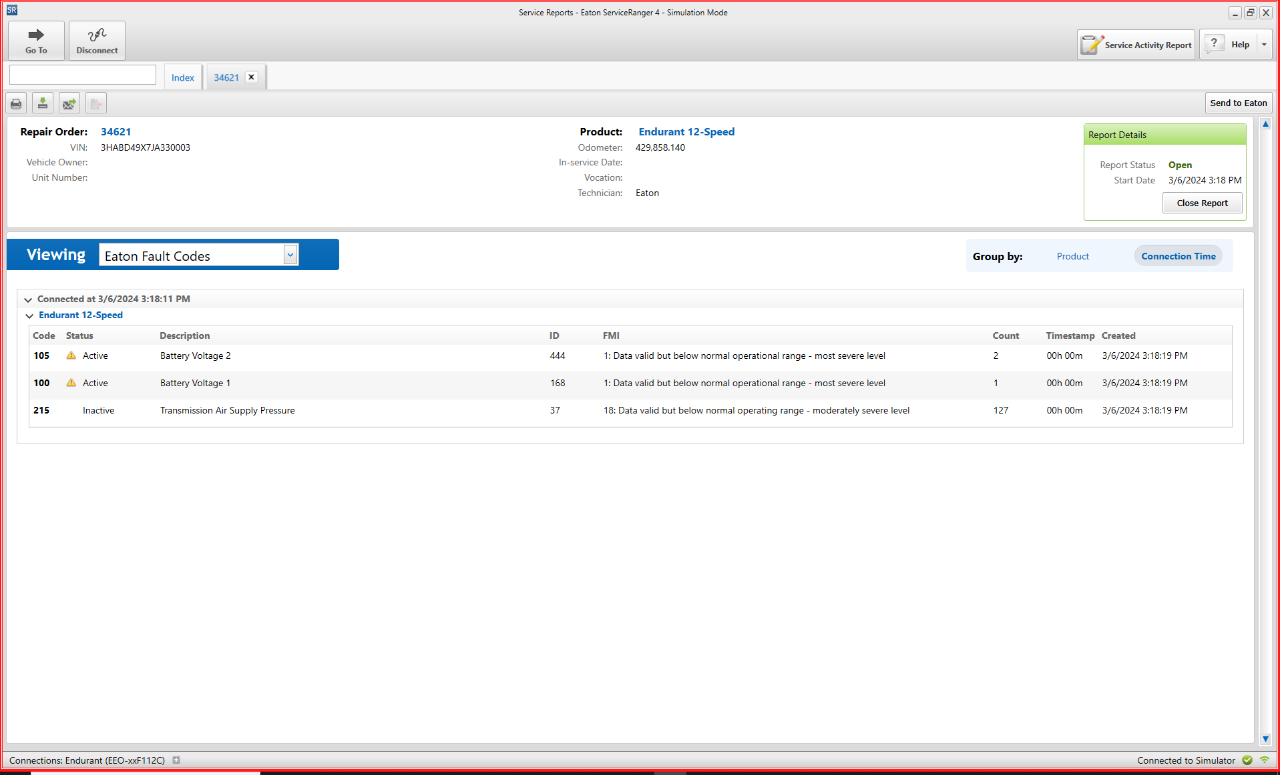Disconnect from the vehicle
Image resolution: width=1280 pixels, height=775 pixels.
click(97, 41)
